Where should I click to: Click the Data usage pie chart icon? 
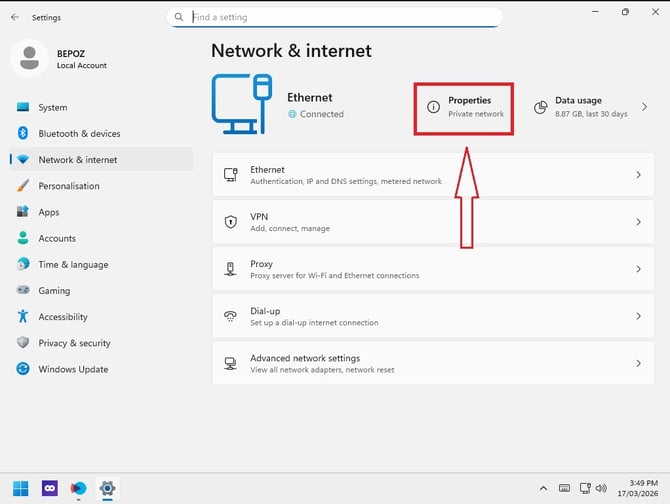541,107
